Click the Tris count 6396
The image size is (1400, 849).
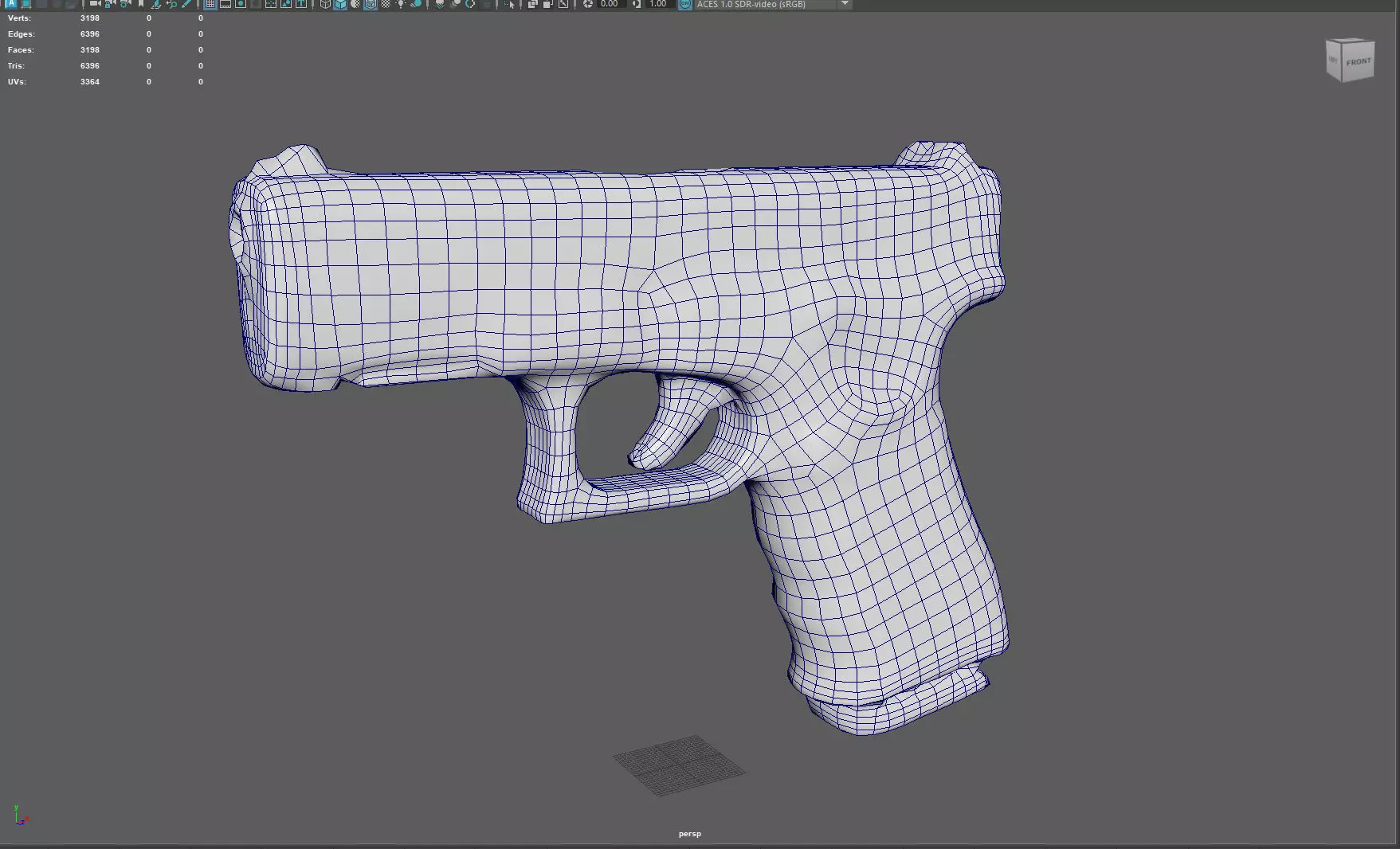pos(90,66)
